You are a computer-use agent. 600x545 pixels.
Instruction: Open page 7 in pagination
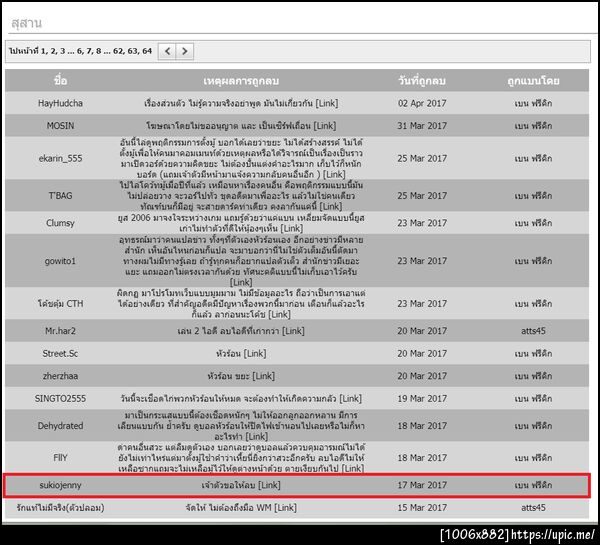click(x=89, y=51)
